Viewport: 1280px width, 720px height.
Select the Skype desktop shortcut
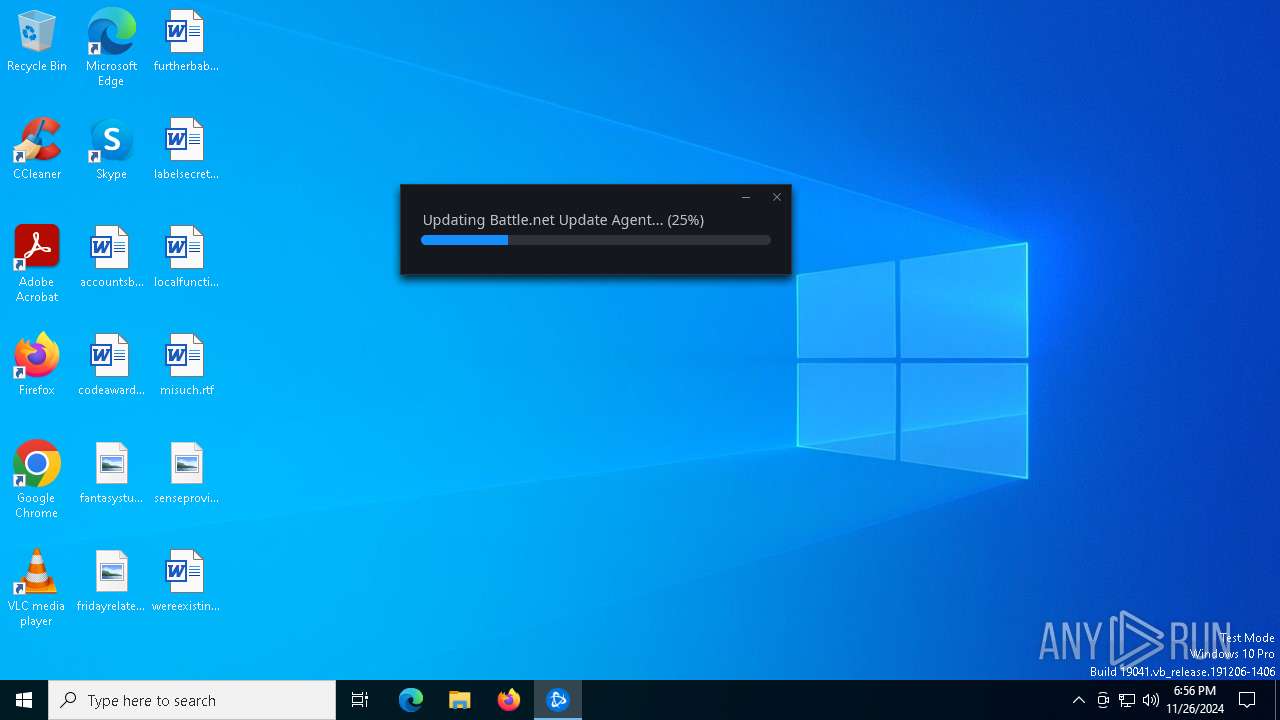[x=111, y=150]
